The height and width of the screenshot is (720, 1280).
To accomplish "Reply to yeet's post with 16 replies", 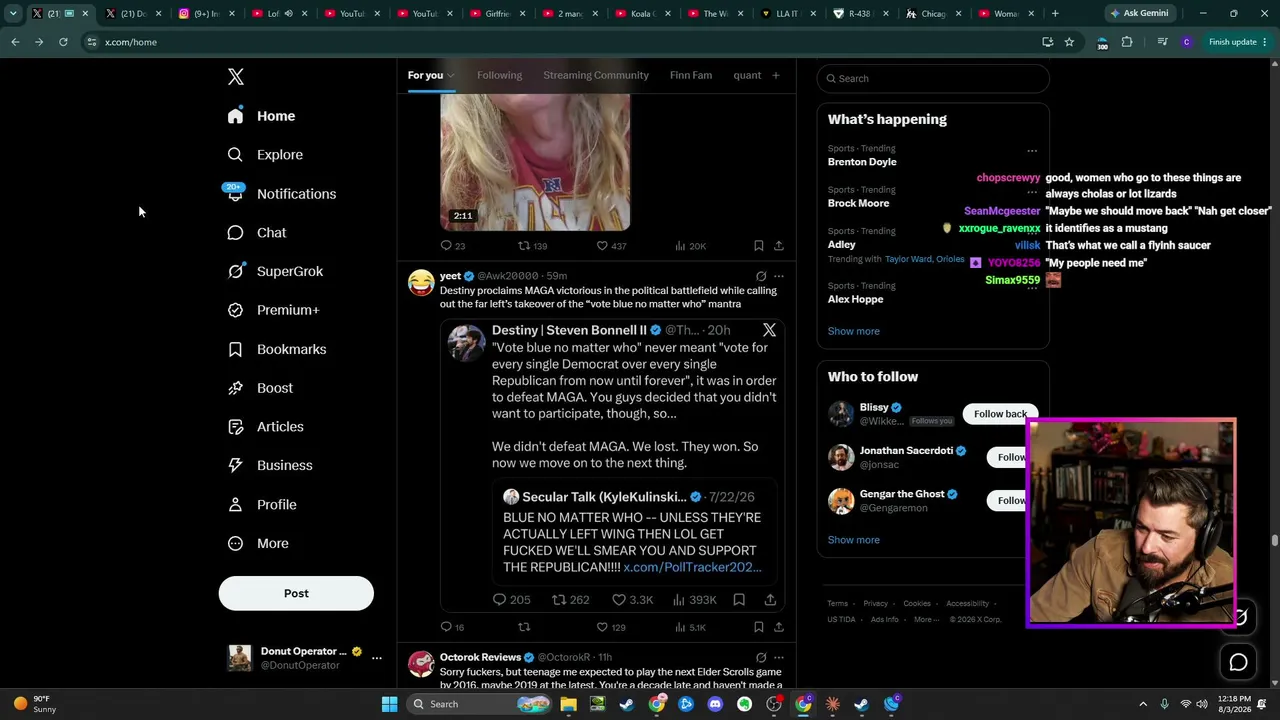I will click(x=452, y=627).
